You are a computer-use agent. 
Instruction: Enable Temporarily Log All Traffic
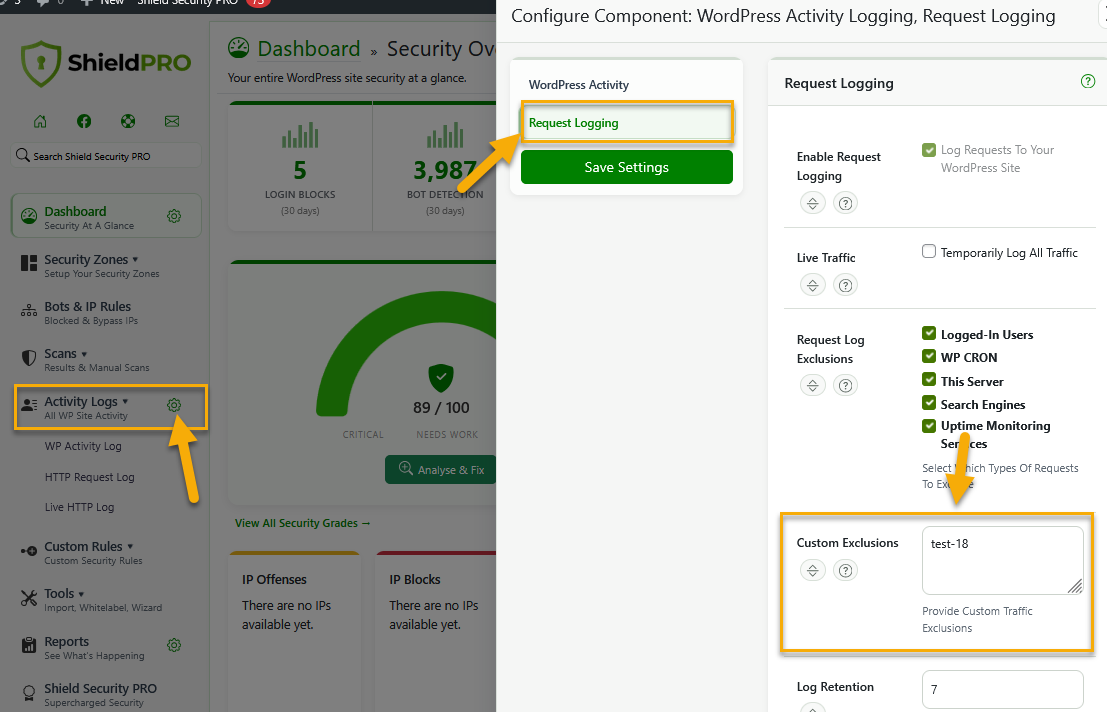coord(929,251)
